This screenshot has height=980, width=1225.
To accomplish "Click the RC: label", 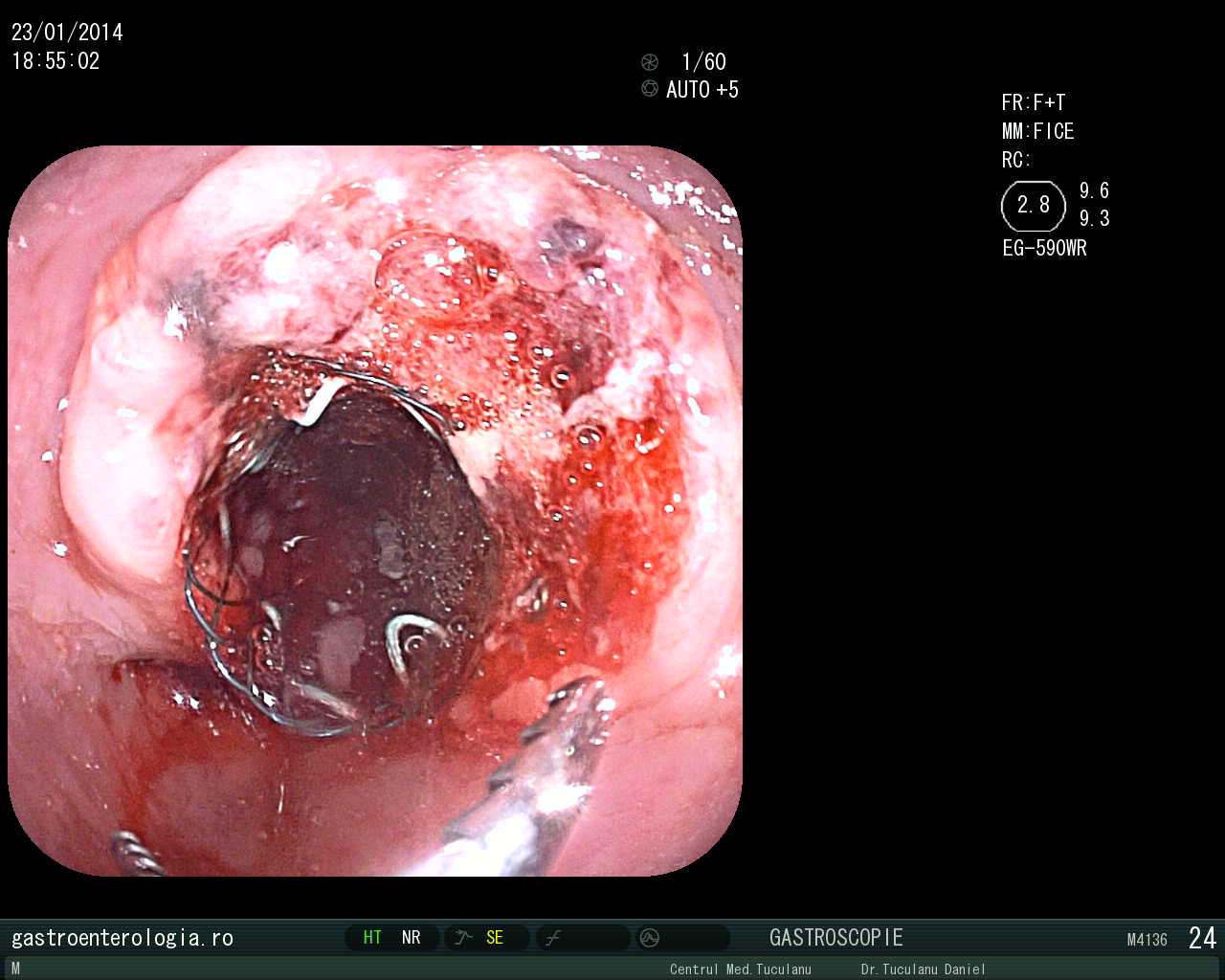I will coord(1015,160).
